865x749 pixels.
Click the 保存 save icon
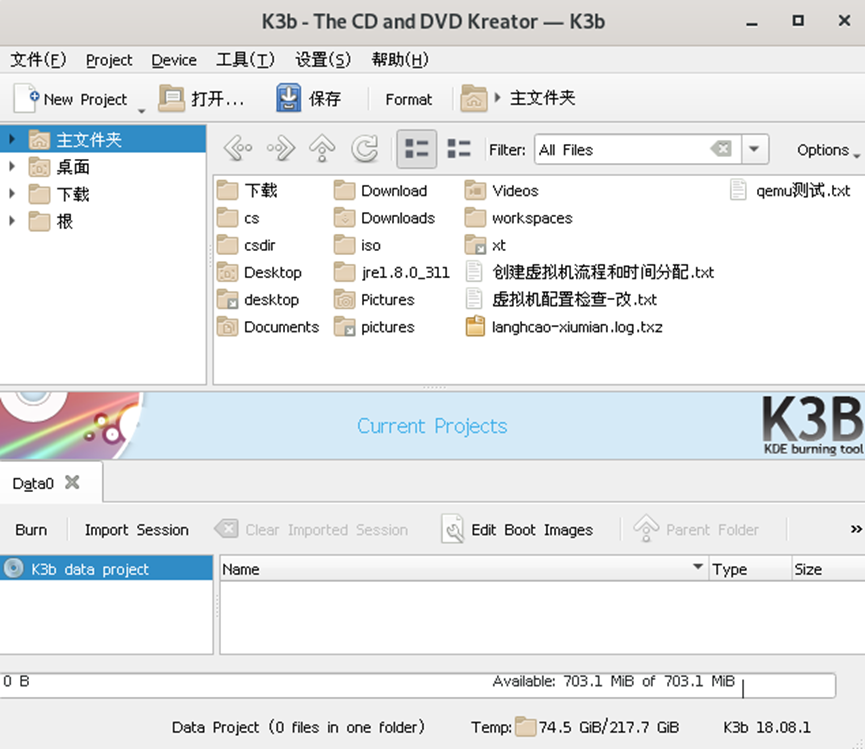pyautogui.click(x=289, y=99)
